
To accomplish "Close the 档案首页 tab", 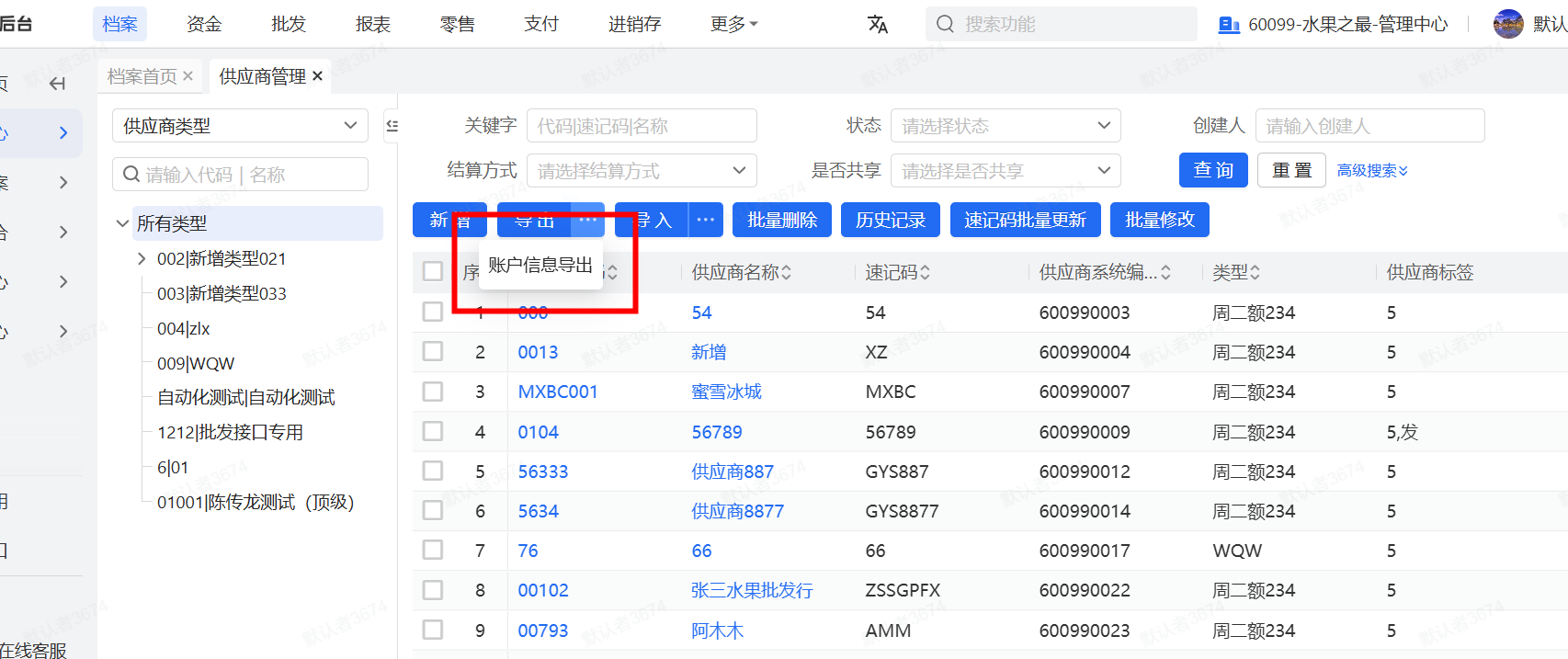I will point(187,76).
